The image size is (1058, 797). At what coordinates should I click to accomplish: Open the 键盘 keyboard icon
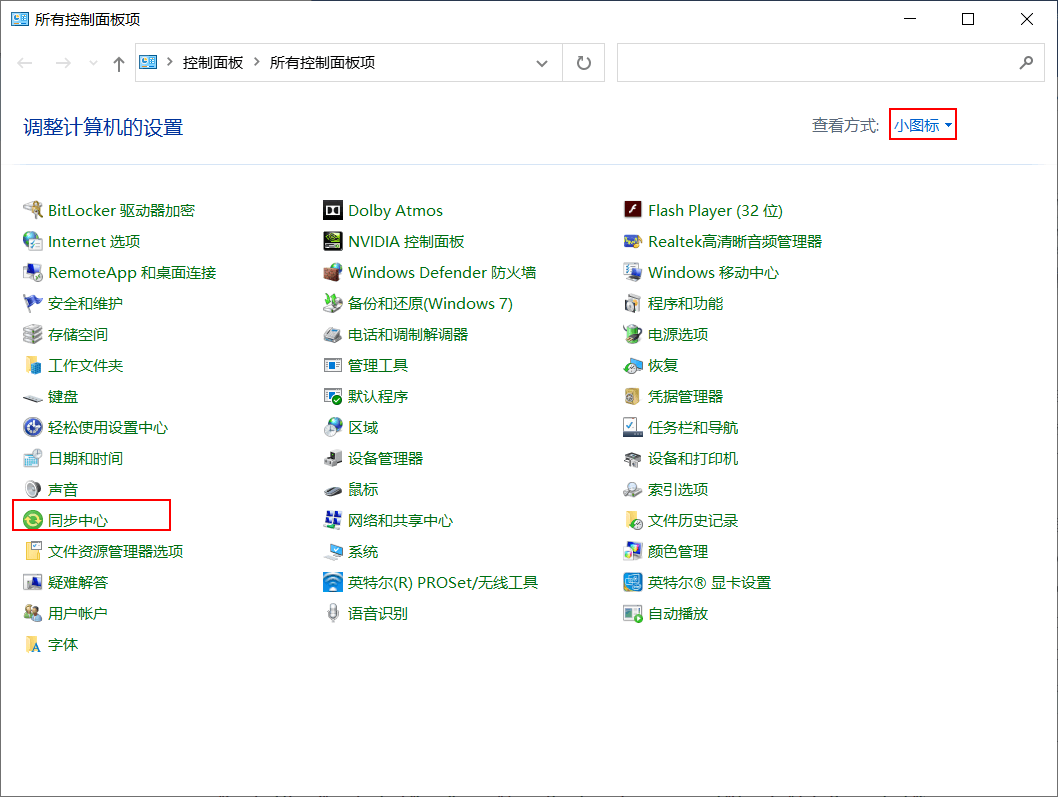pyautogui.click(x=32, y=397)
